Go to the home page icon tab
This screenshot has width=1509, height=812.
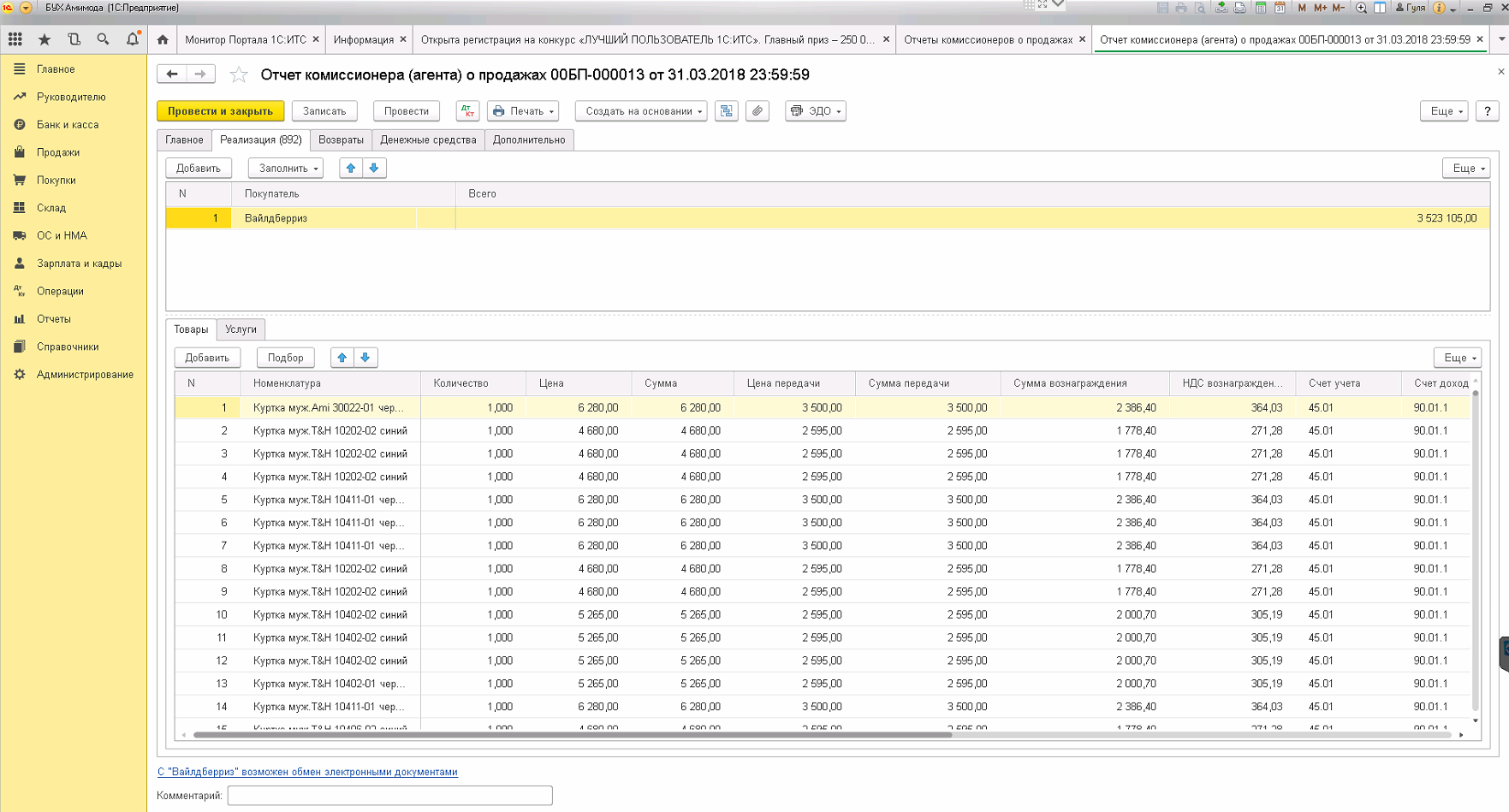[x=163, y=39]
